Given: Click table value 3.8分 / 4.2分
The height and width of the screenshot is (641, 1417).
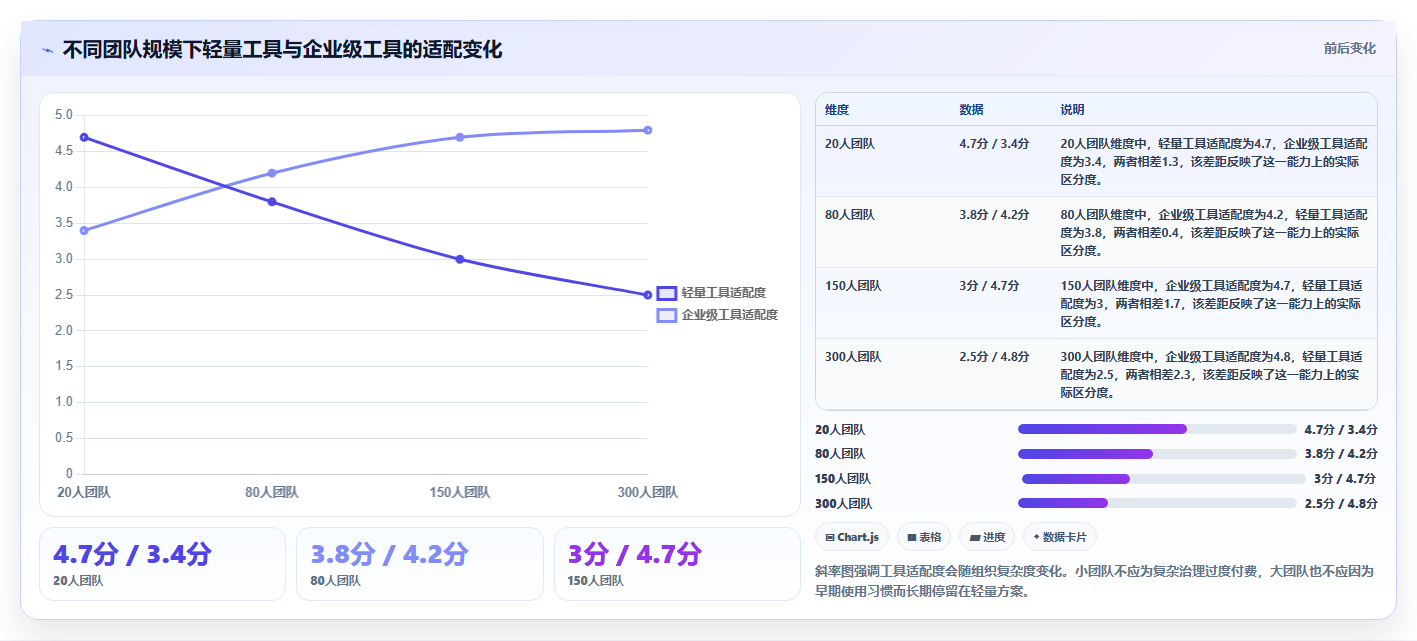Looking at the screenshot, I should [x=994, y=215].
